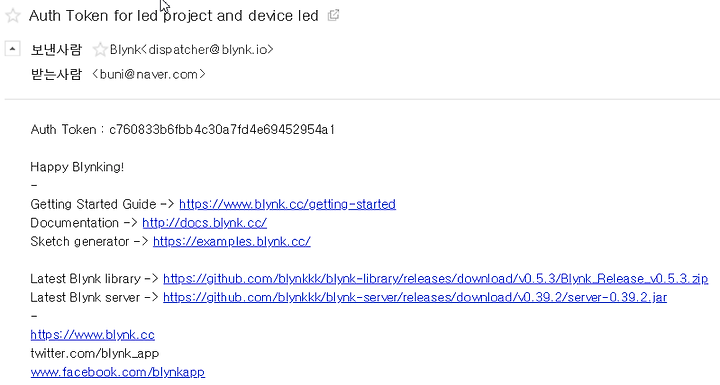This screenshot has height=385, width=720.
Task: Open the Getting Started Guide link
Action: (287, 204)
